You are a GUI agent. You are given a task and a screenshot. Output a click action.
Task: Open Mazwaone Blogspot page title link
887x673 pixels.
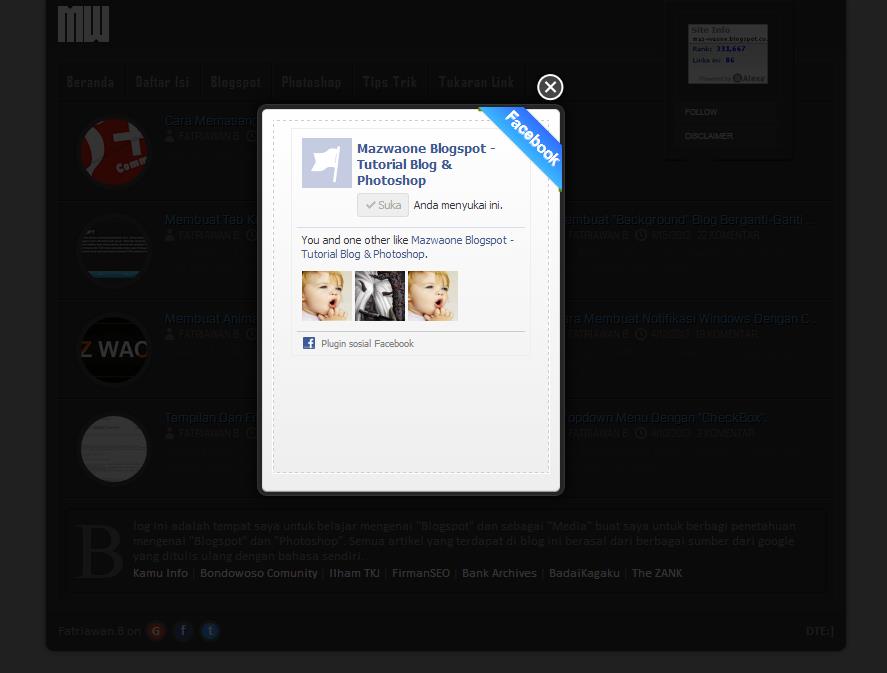tap(426, 164)
